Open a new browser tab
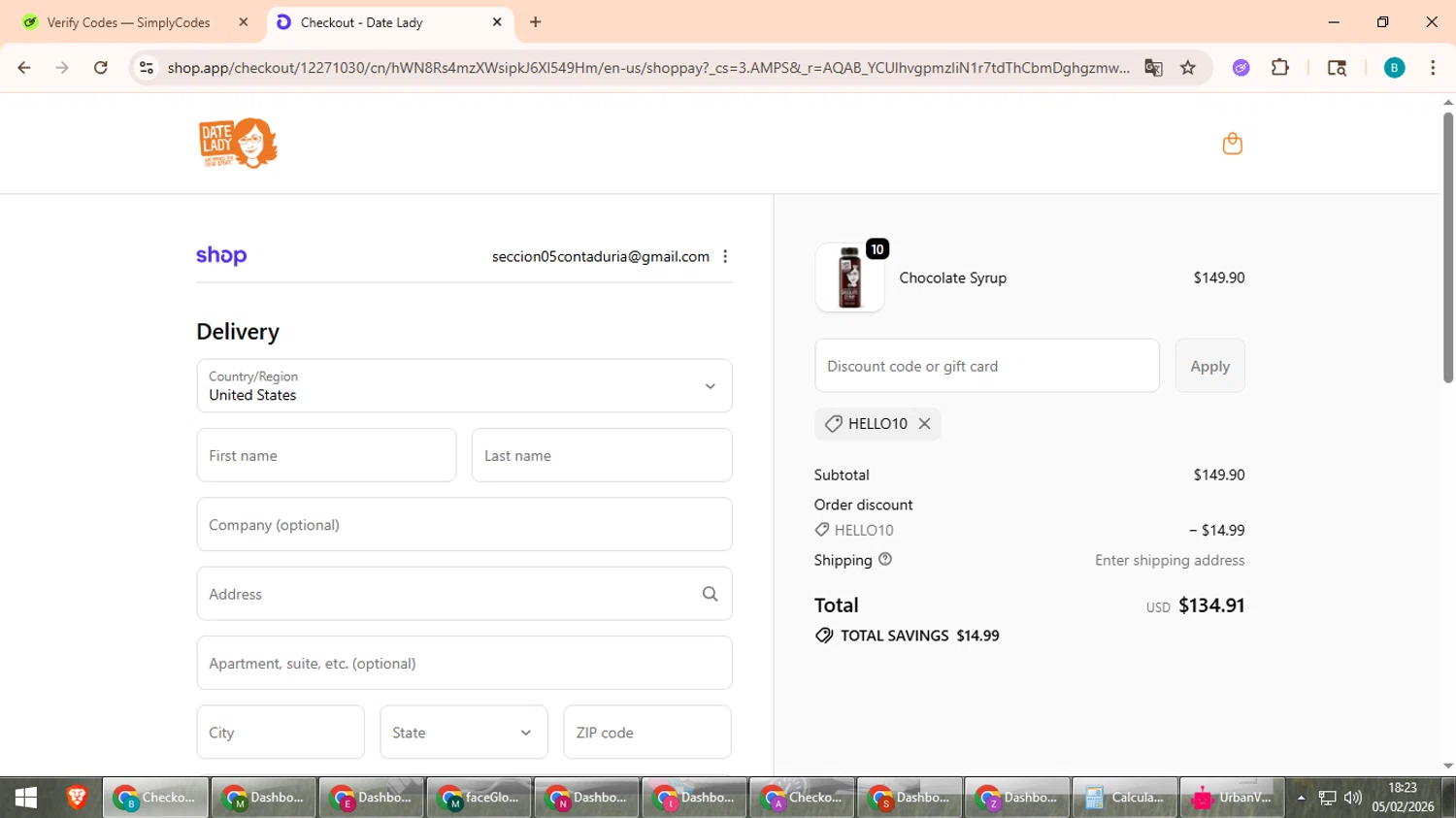 coord(536,21)
